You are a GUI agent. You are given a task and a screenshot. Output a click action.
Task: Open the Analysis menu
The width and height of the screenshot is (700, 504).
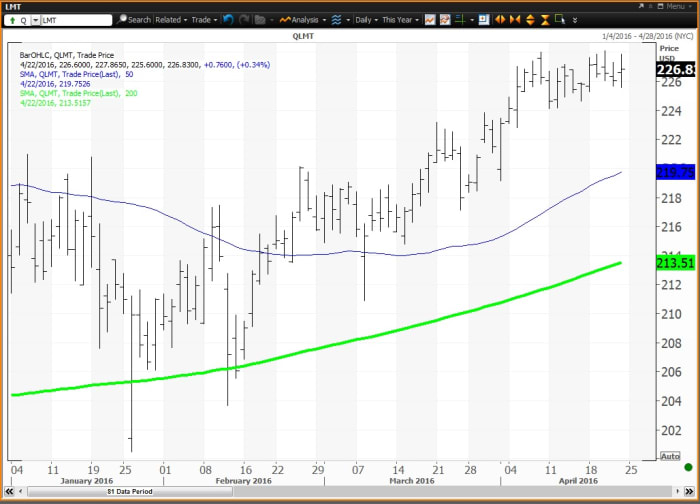click(303, 20)
